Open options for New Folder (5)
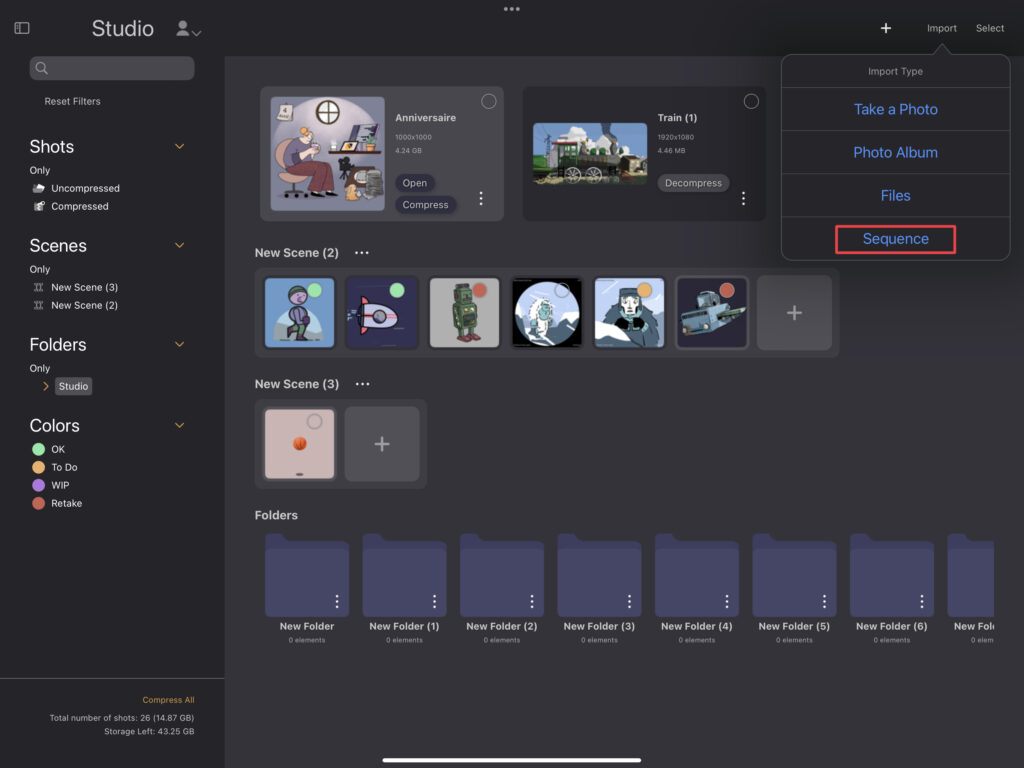The height and width of the screenshot is (768, 1024). pyautogui.click(x=824, y=601)
